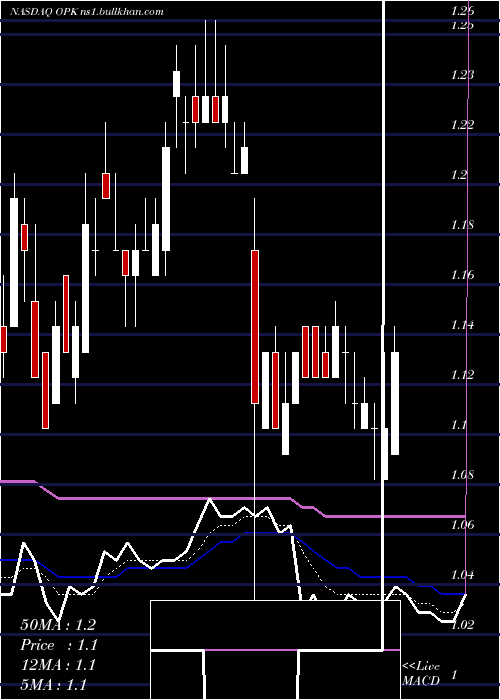
Task: Click the NASDAQ OPK chart title
Action: 87,12
